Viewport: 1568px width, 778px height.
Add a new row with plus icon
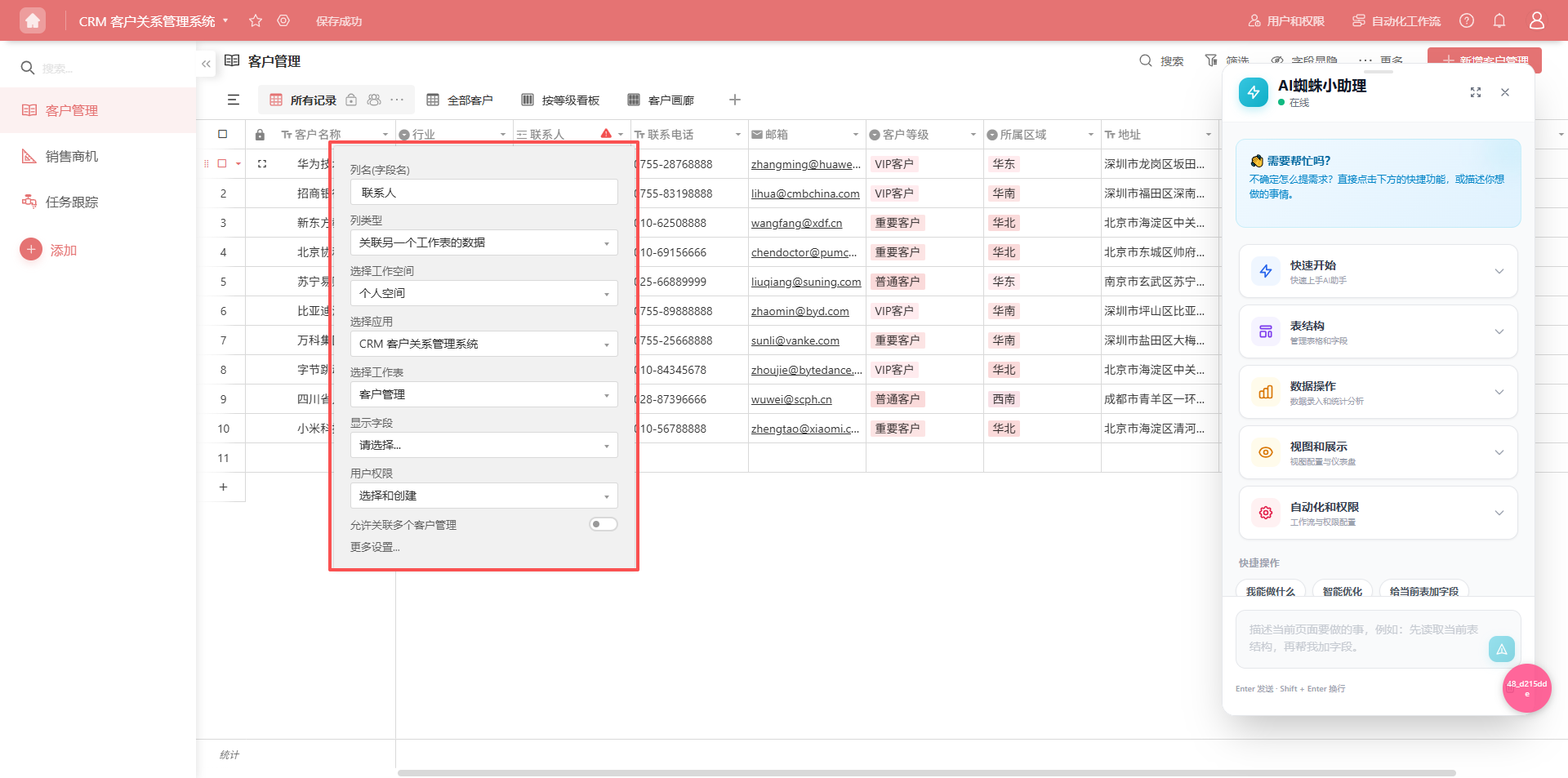(223, 487)
